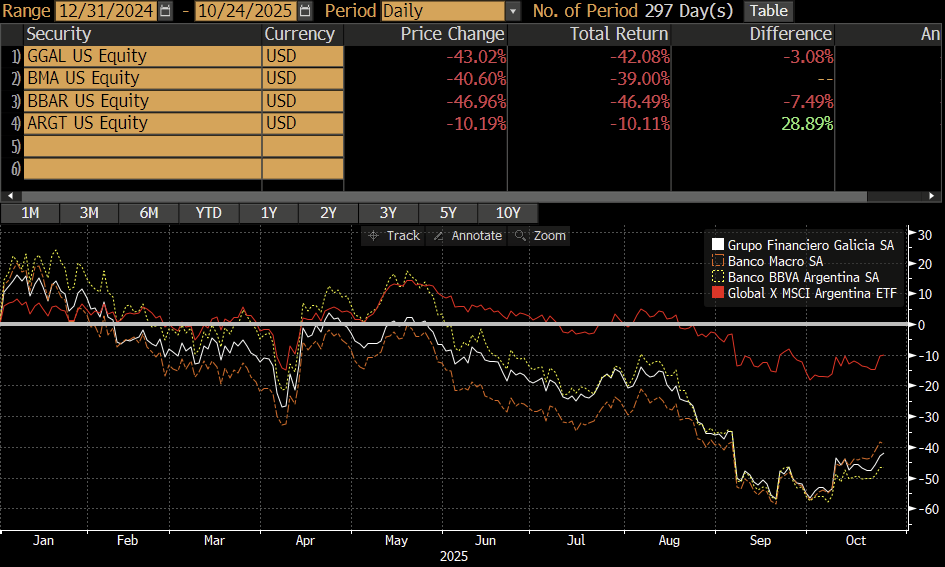Click the yellow Banco BBVA Argentina legend swatch
945x567 pixels.
tap(717, 277)
